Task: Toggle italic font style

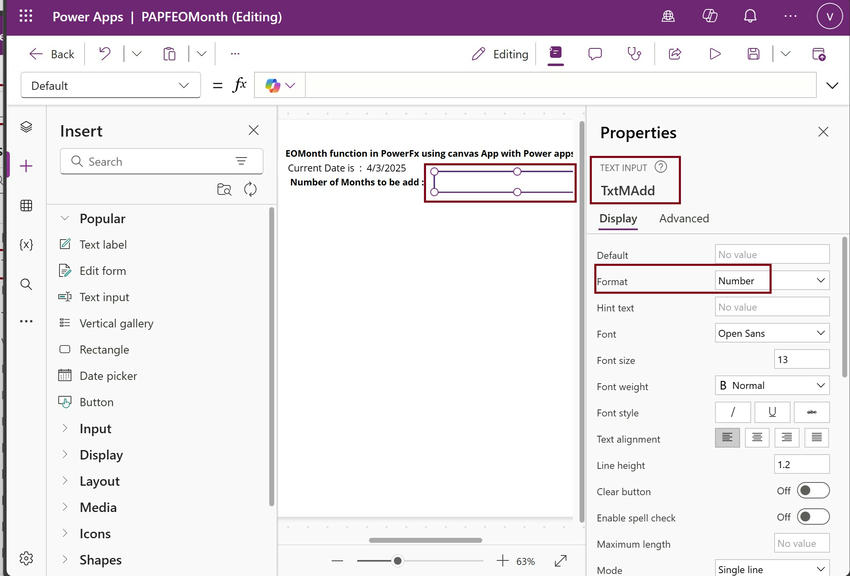Action: click(x=733, y=412)
